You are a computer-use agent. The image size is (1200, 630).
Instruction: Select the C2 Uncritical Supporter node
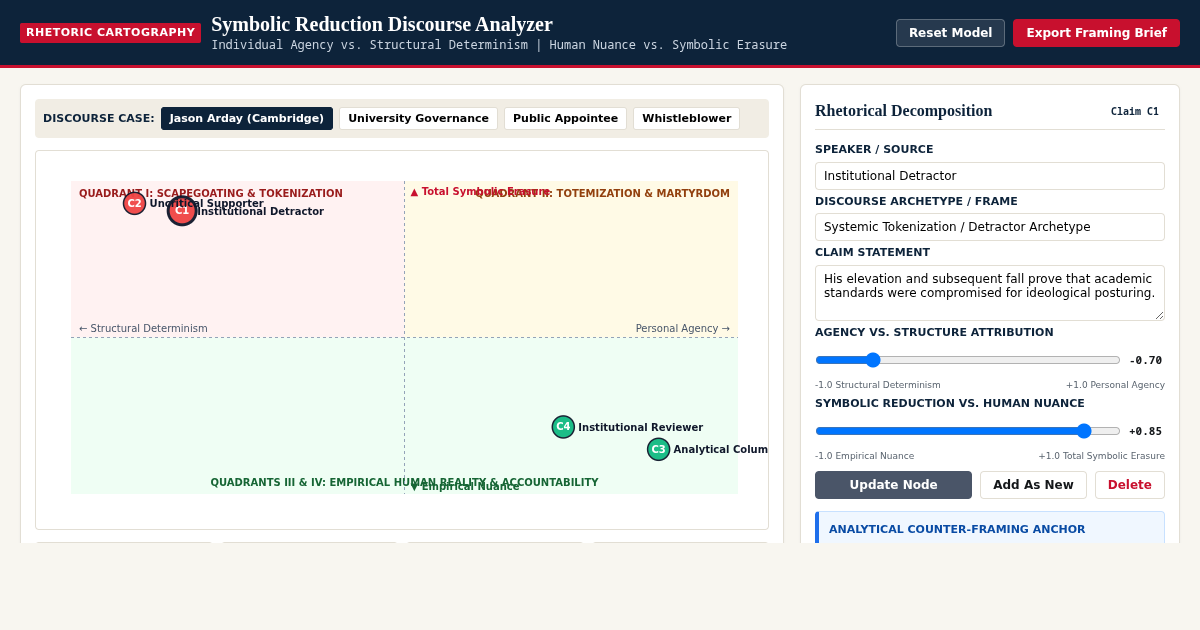coord(134,203)
